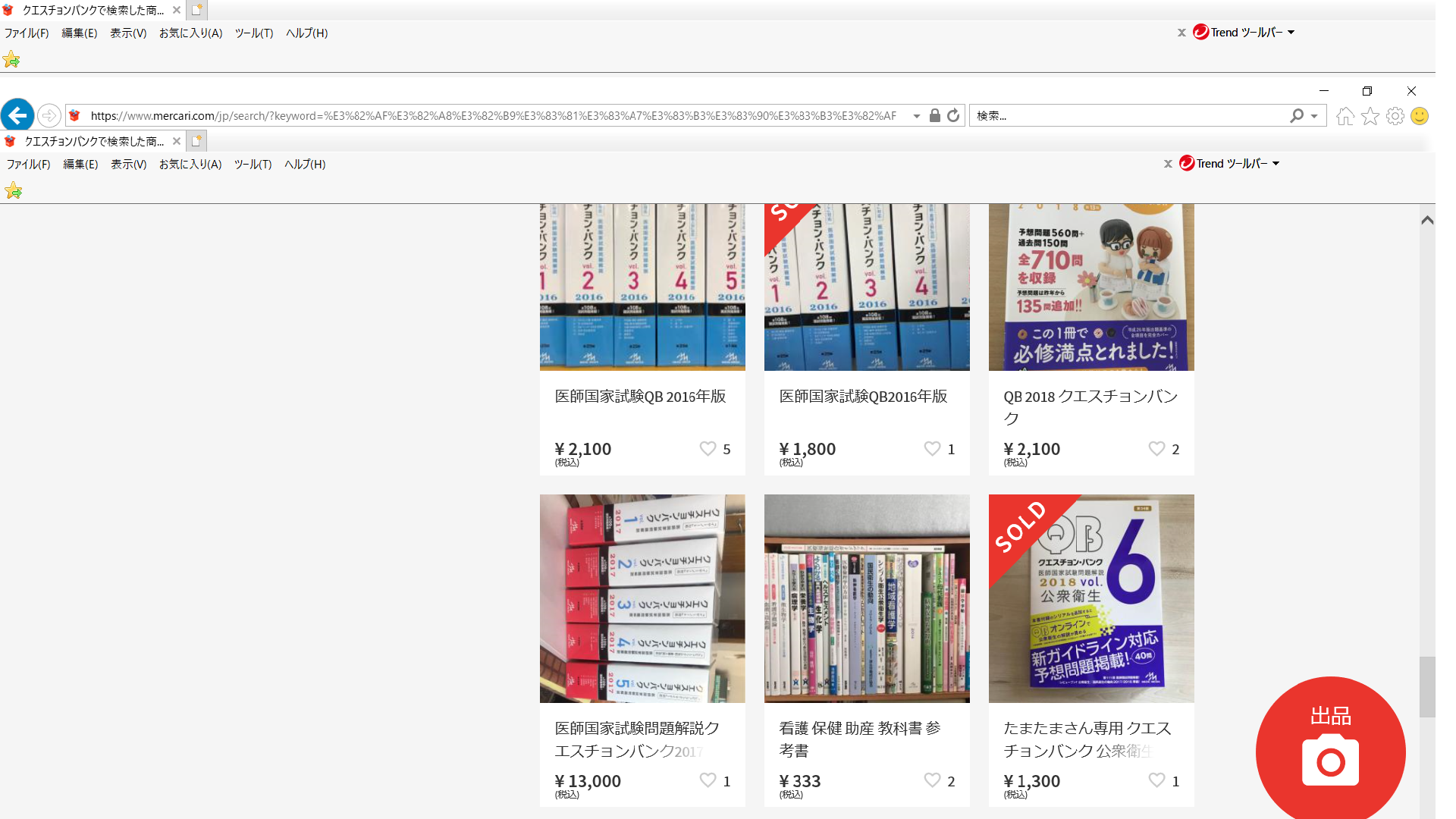
Task: Open blue 2016 volumes 1-5 thumbnail
Action: tap(642, 287)
